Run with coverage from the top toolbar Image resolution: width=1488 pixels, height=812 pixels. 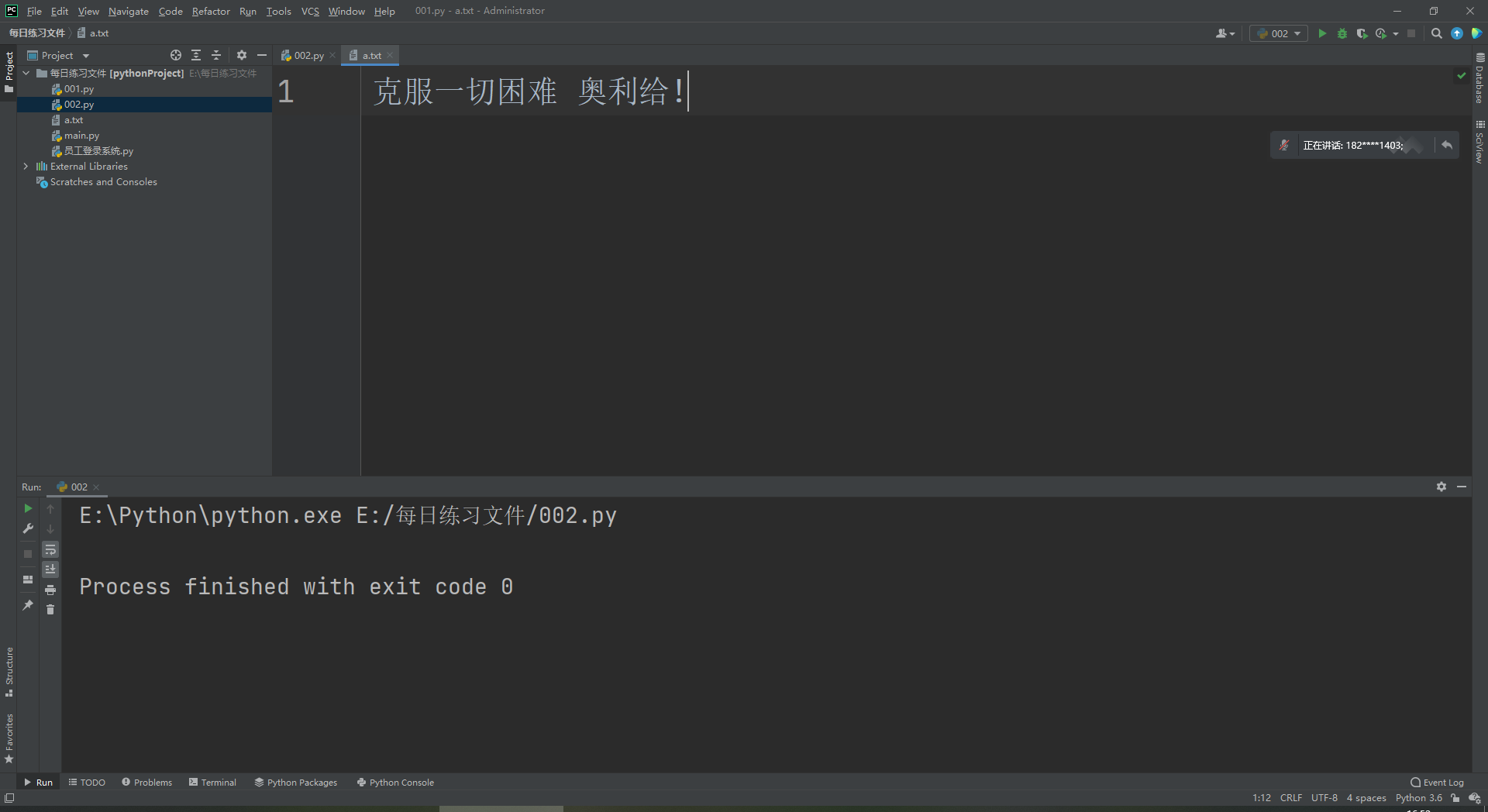[x=1362, y=33]
